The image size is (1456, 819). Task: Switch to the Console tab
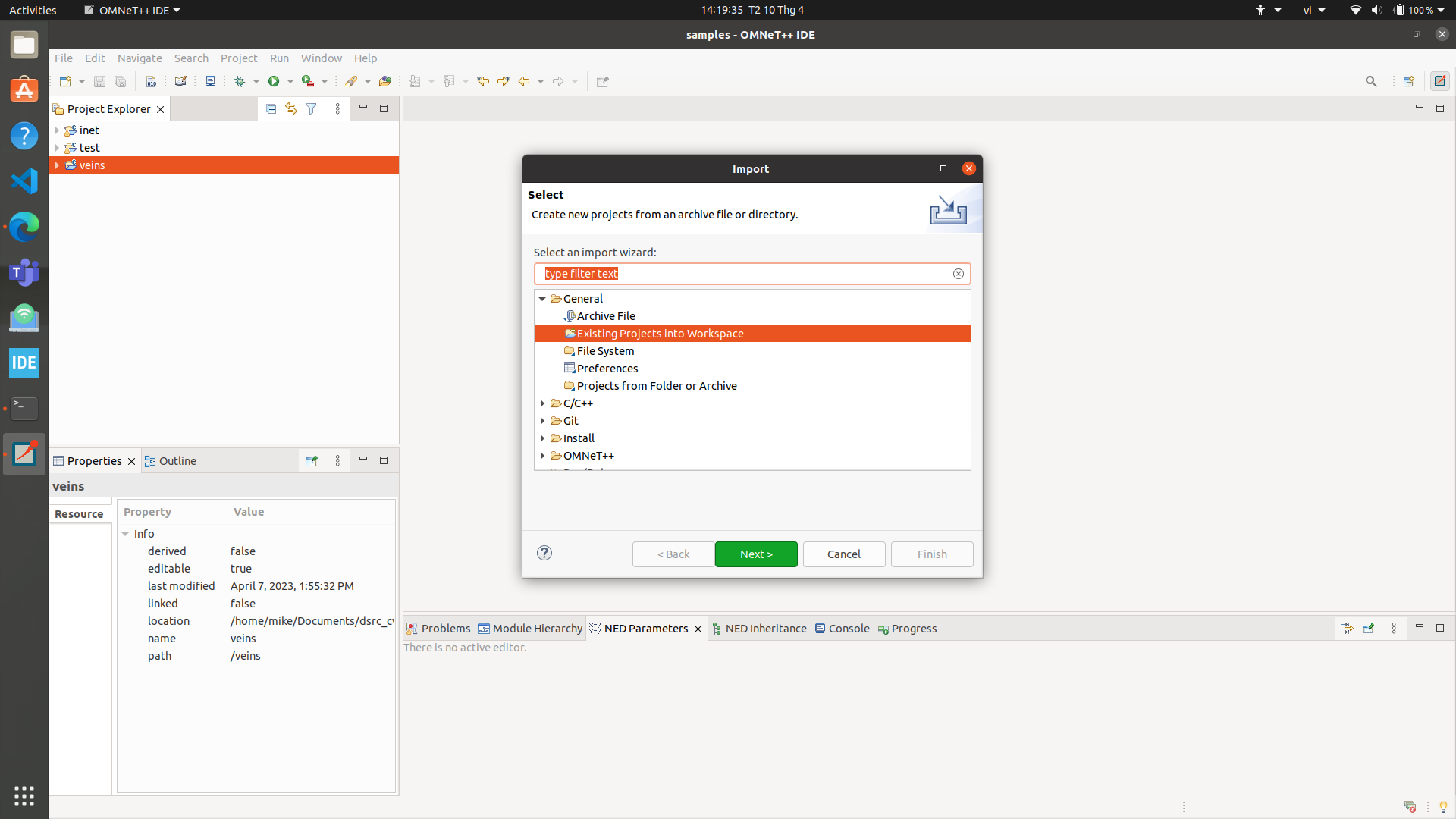click(x=848, y=629)
